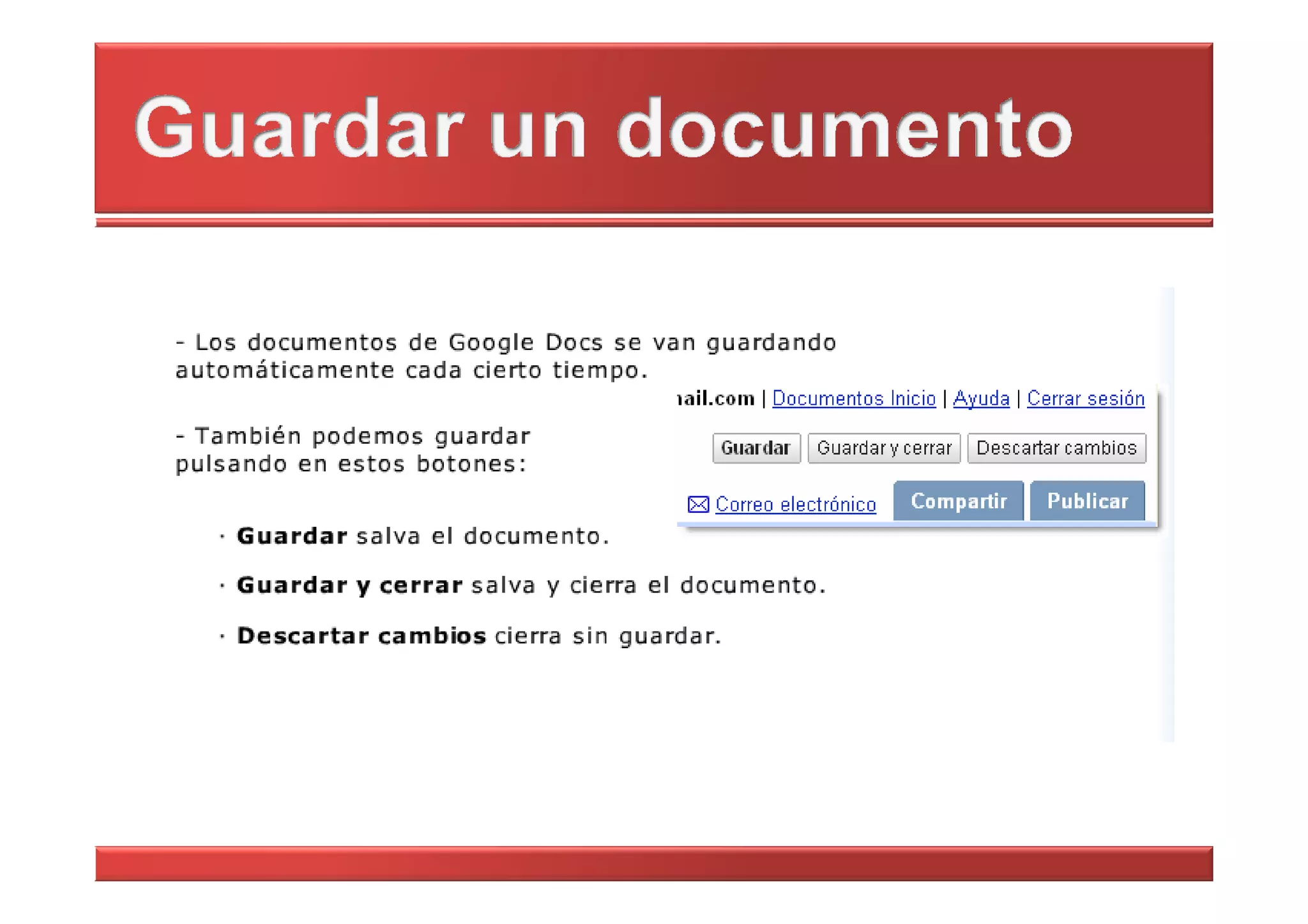Open the Compartir tab

pos(959,501)
